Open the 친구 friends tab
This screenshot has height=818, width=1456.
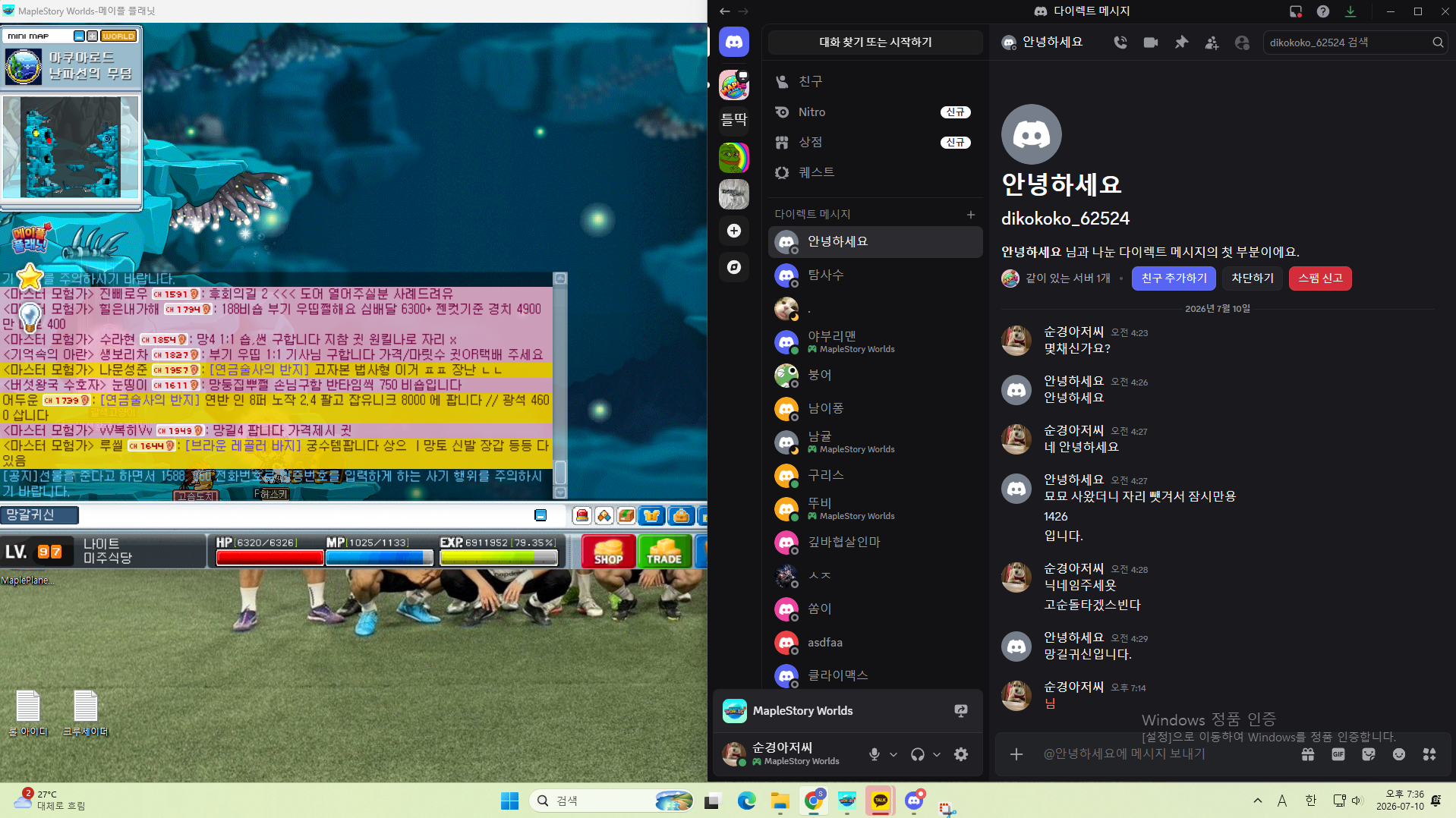pyautogui.click(x=875, y=81)
